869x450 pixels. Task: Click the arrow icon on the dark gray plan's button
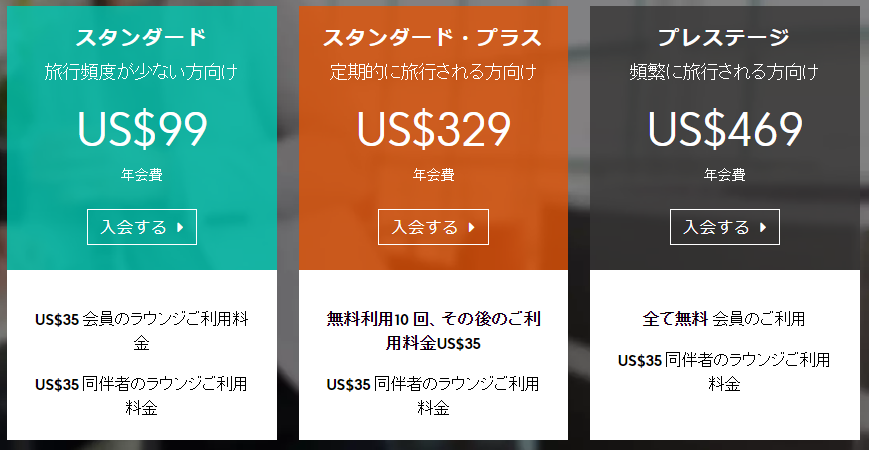tap(763, 227)
